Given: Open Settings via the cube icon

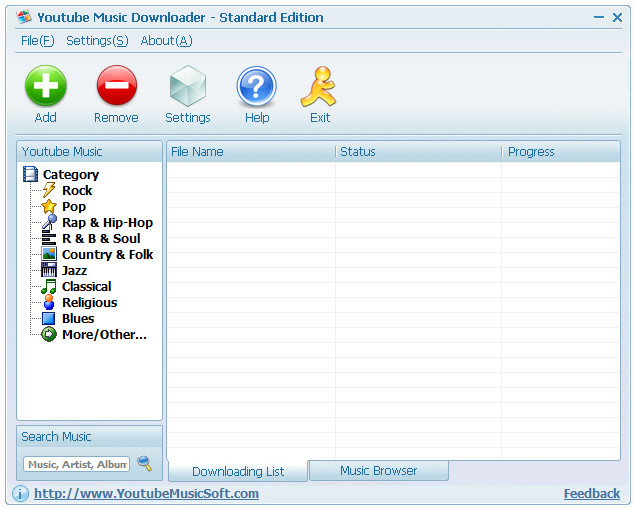Looking at the screenshot, I should pos(188,86).
